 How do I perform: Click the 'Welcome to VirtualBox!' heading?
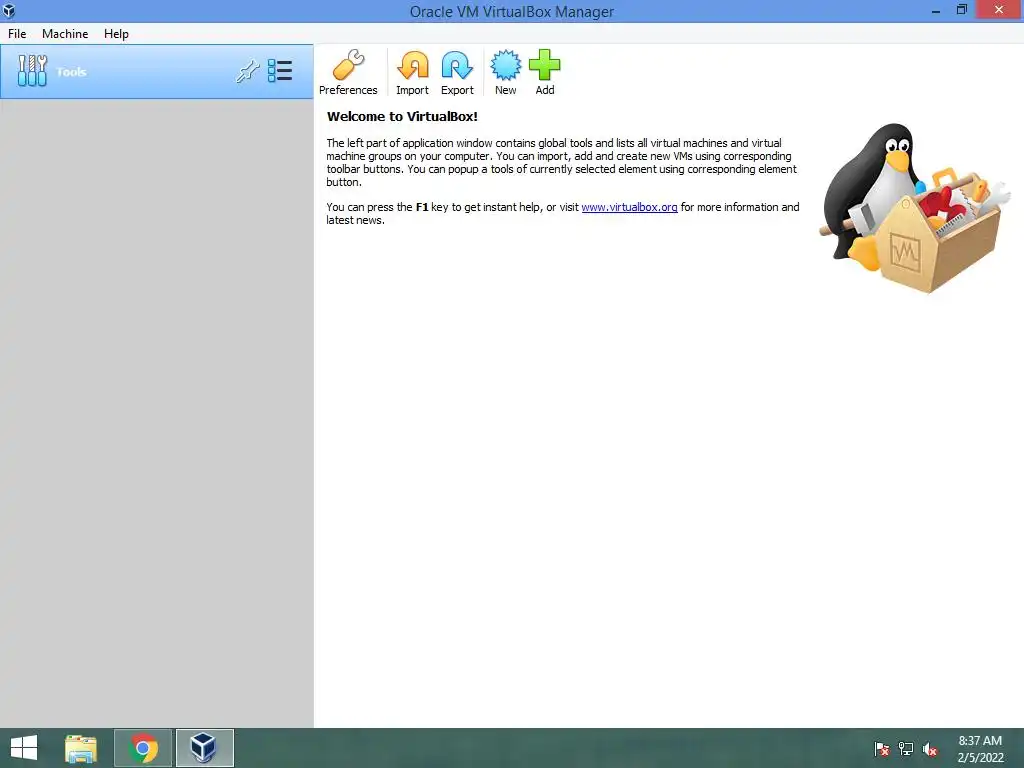point(402,117)
